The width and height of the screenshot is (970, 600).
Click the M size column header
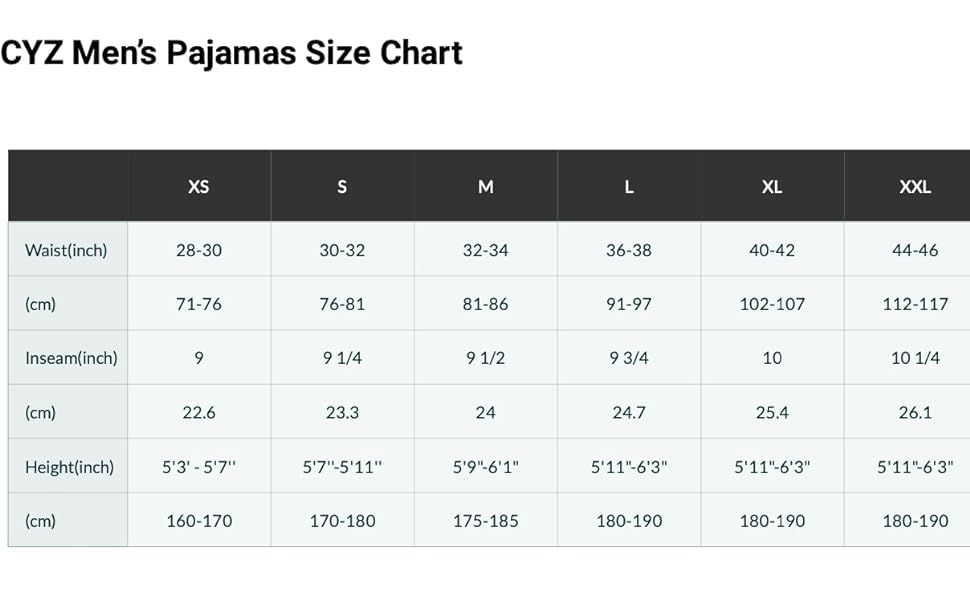[486, 187]
